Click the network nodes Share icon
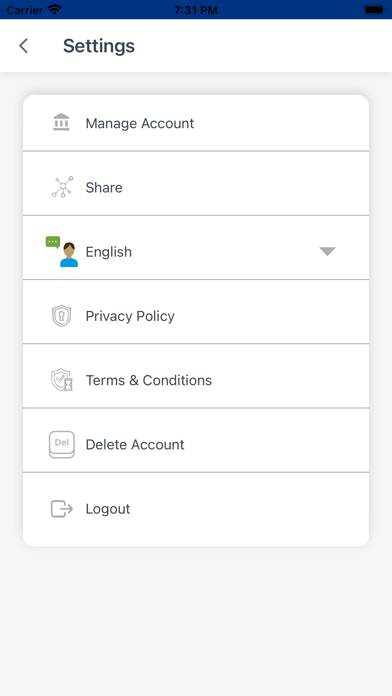Image resolution: width=392 pixels, height=696 pixels. (62, 187)
